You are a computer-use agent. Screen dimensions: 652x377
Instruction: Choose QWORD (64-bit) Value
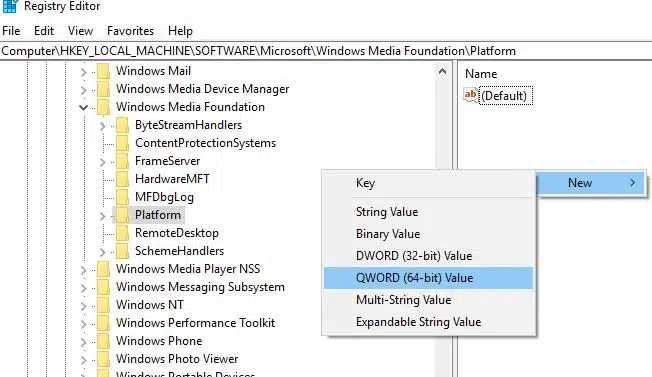click(x=428, y=278)
